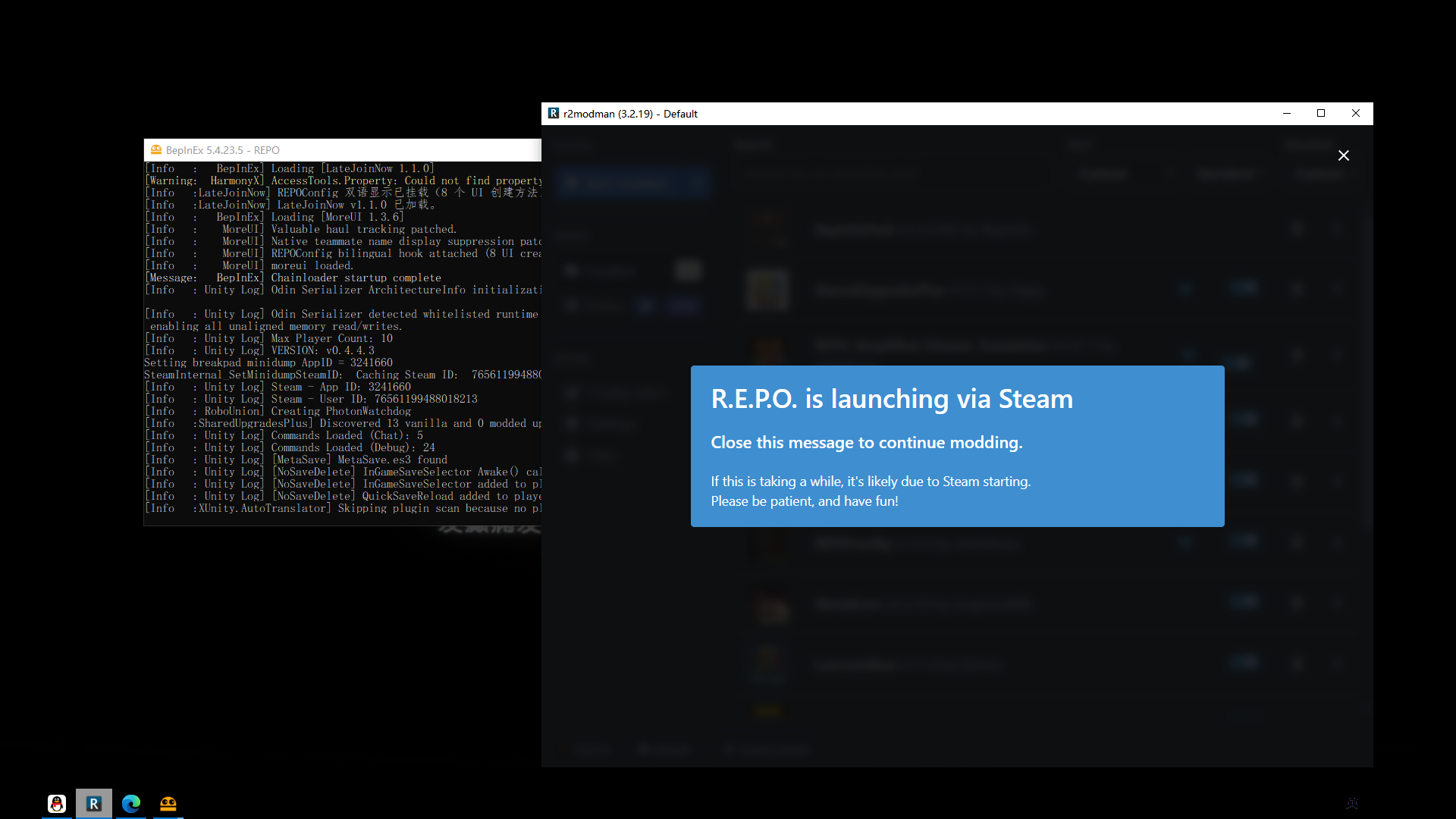Image resolution: width=1456 pixels, height=819 pixels.
Task: Click the 'Valuable haul tracking patched.' log line
Action: pos(301,229)
